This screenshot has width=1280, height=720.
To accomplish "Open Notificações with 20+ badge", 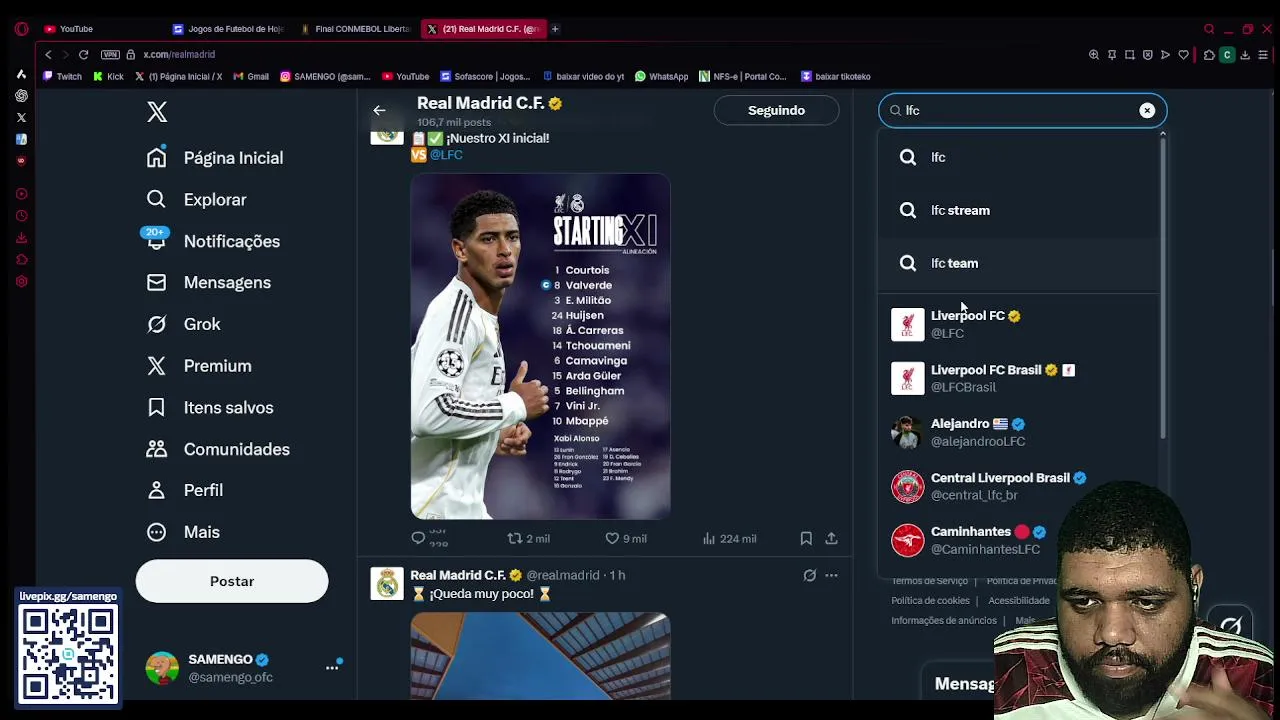I will [x=213, y=241].
